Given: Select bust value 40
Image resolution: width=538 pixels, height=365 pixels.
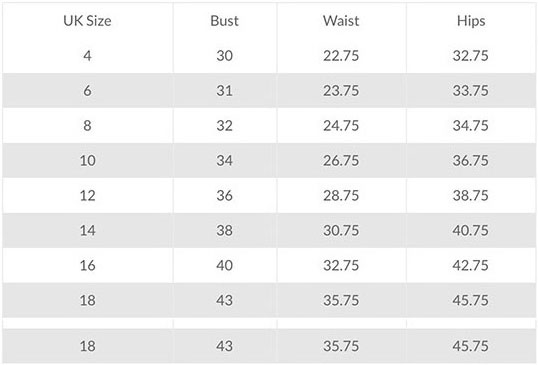Looking at the screenshot, I should click(224, 266).
